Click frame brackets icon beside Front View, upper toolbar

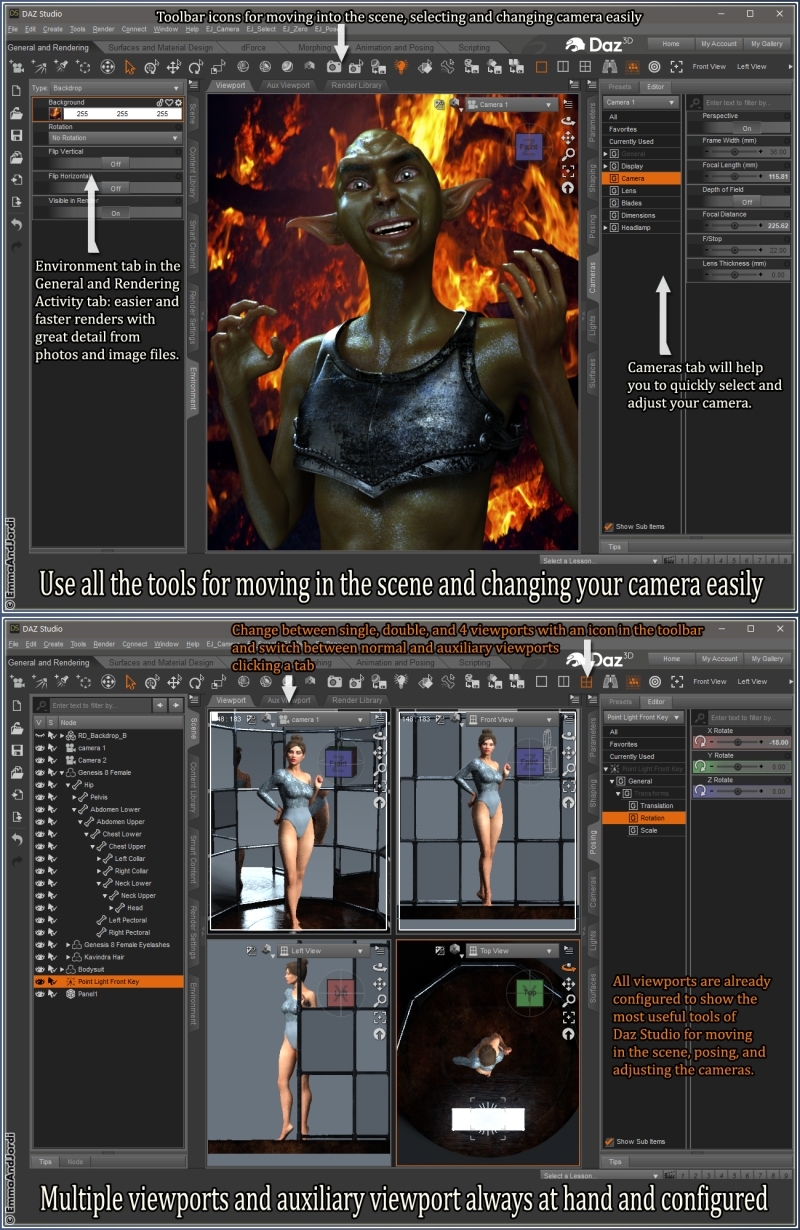tap(677, 67)
